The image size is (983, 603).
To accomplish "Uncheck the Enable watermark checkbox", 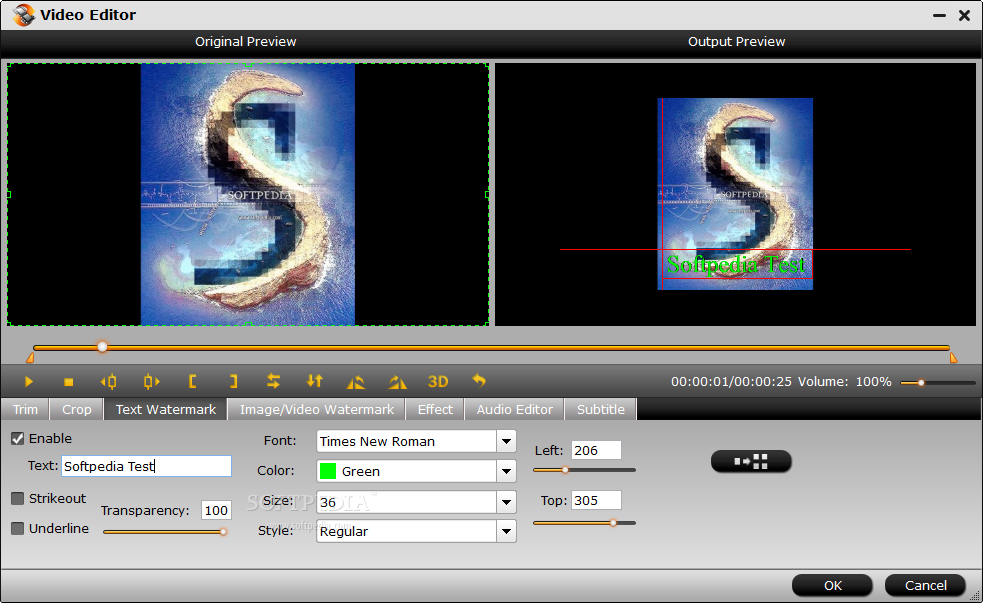I will click(x=18, y=439).
